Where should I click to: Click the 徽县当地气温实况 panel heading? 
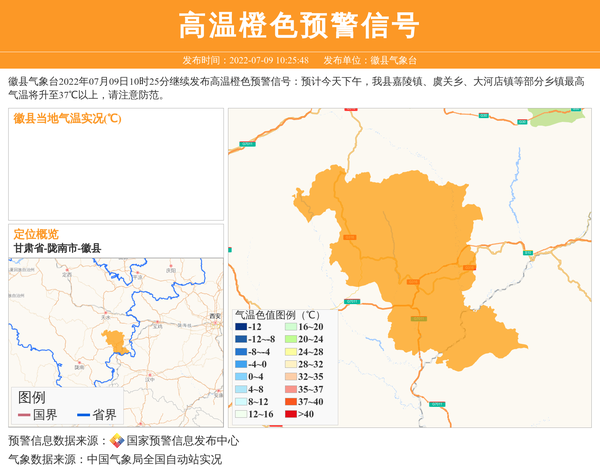pyautogui.click(x=67, y=118)
